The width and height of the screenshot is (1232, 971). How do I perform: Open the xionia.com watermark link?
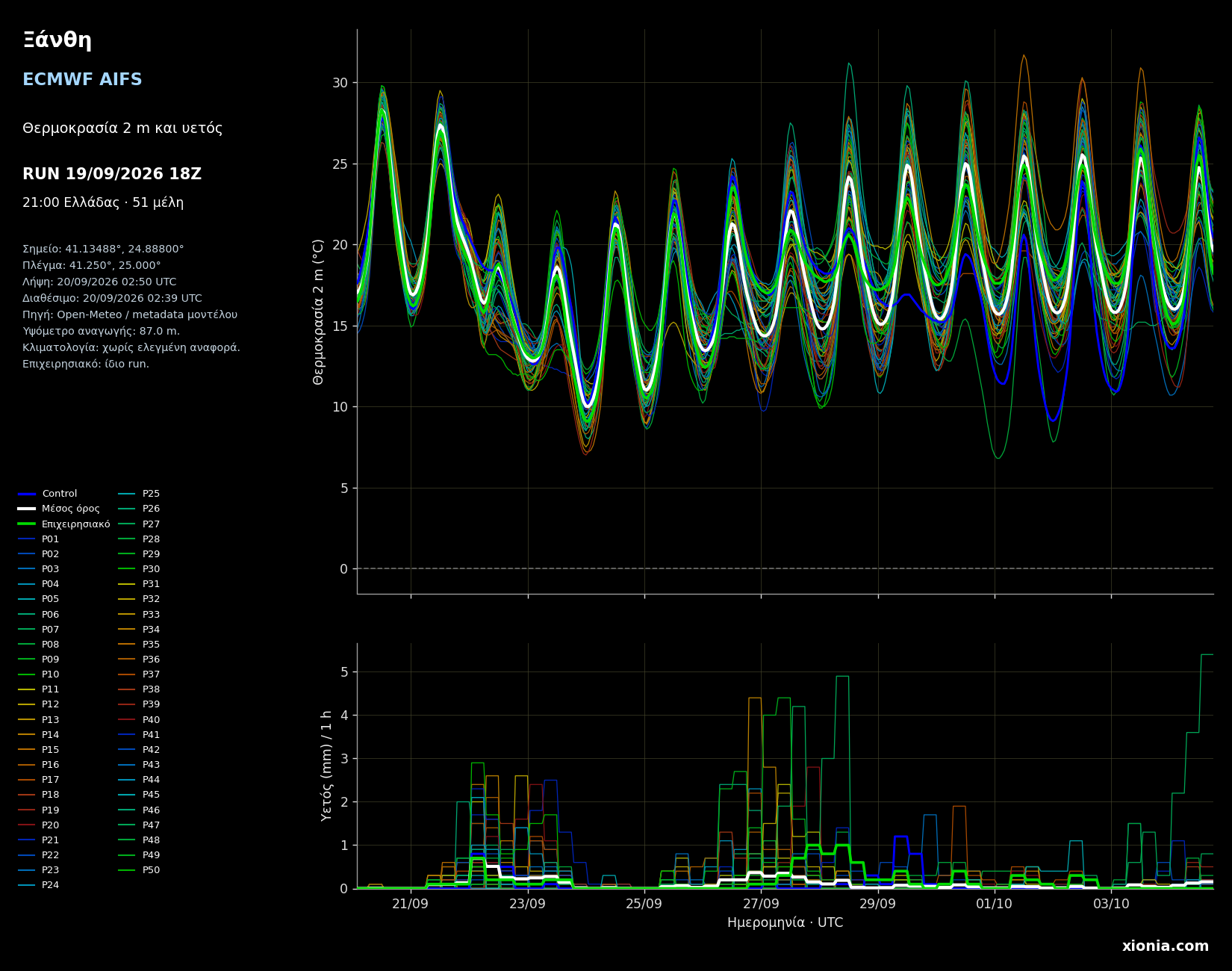point(1166,946)
